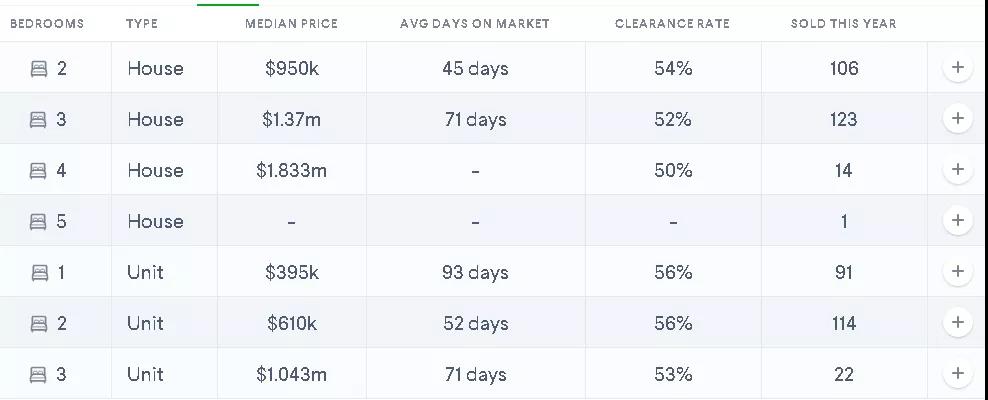Click bed icon in 3 bedroom House row

[39, 120]
